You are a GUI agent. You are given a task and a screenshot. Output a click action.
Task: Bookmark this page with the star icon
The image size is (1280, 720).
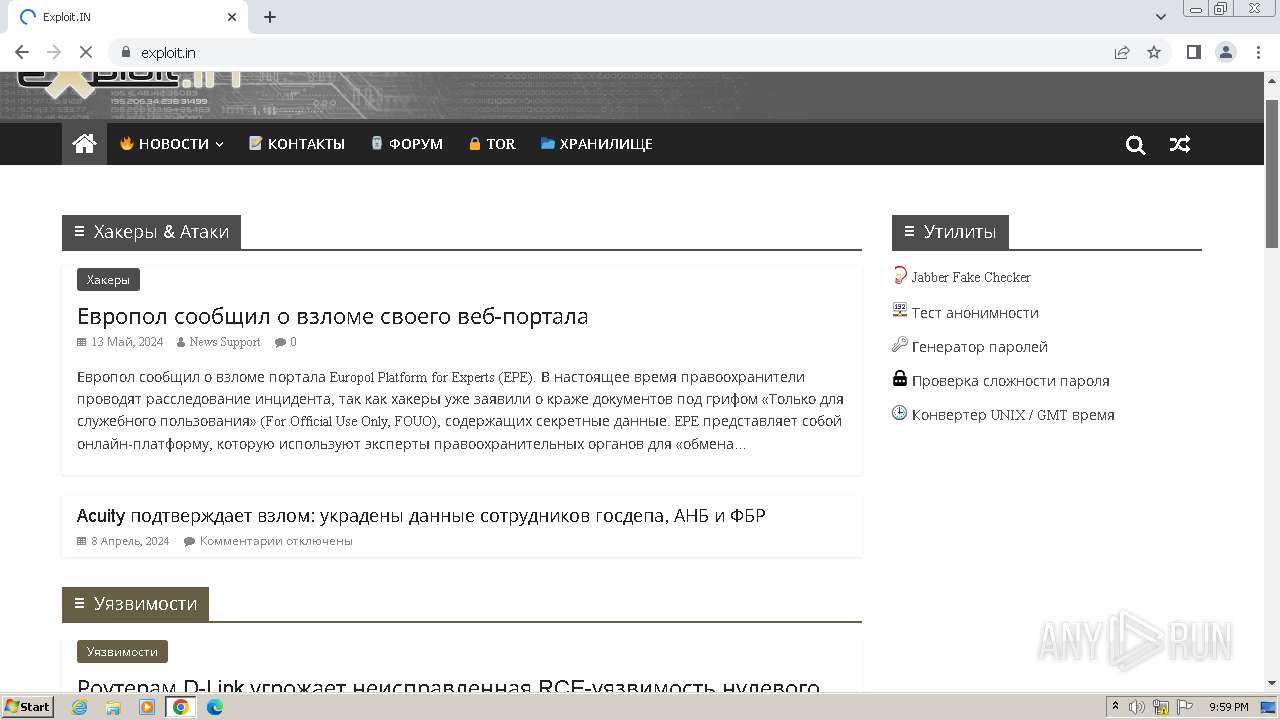1154,52
